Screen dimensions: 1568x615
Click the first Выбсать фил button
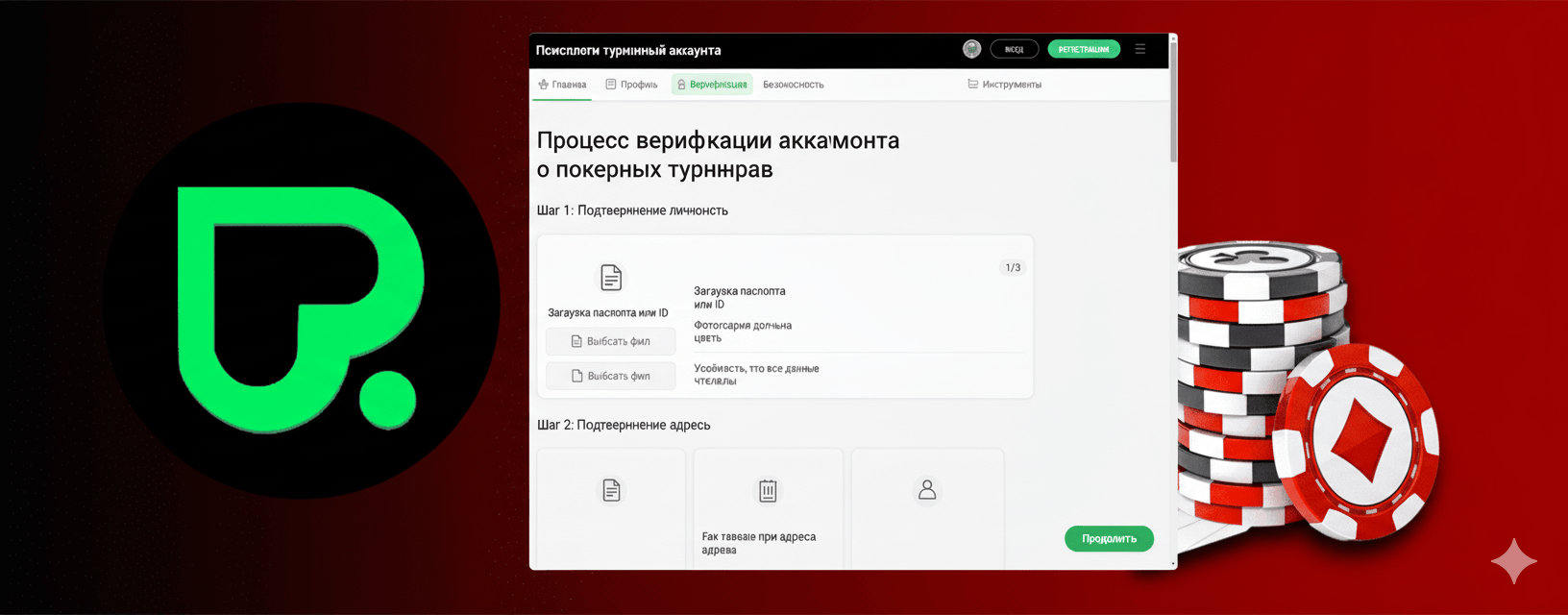[x=611, y=341]
